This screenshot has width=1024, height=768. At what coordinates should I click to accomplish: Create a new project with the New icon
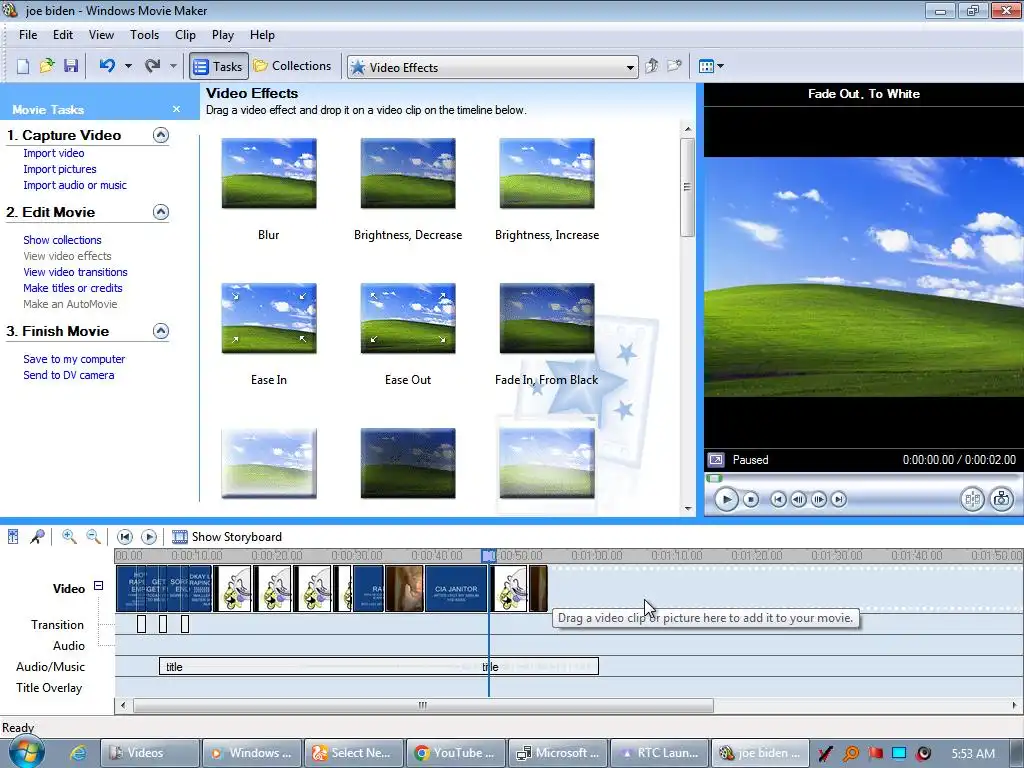23,66
